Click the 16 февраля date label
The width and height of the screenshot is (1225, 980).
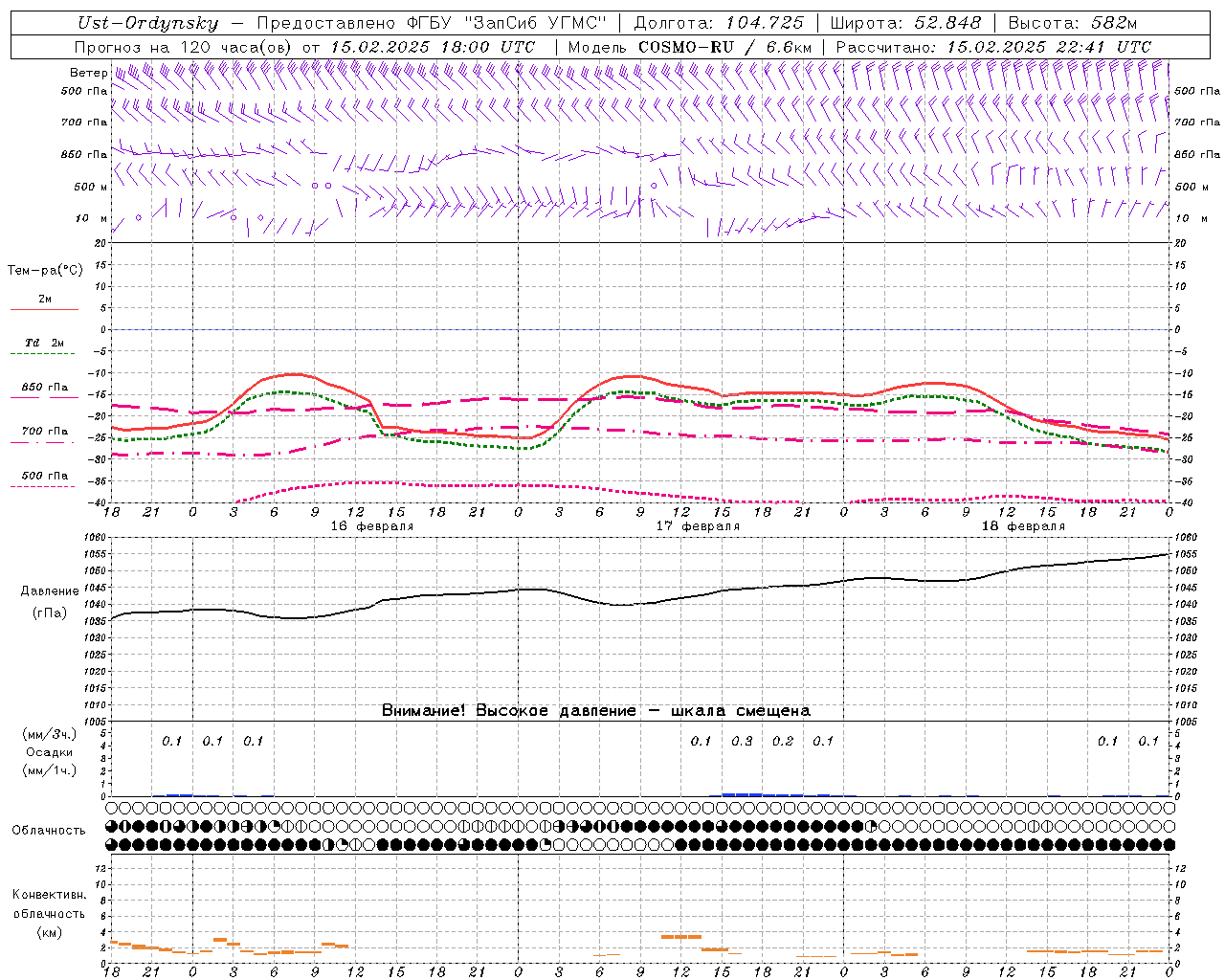coord(372,526)
